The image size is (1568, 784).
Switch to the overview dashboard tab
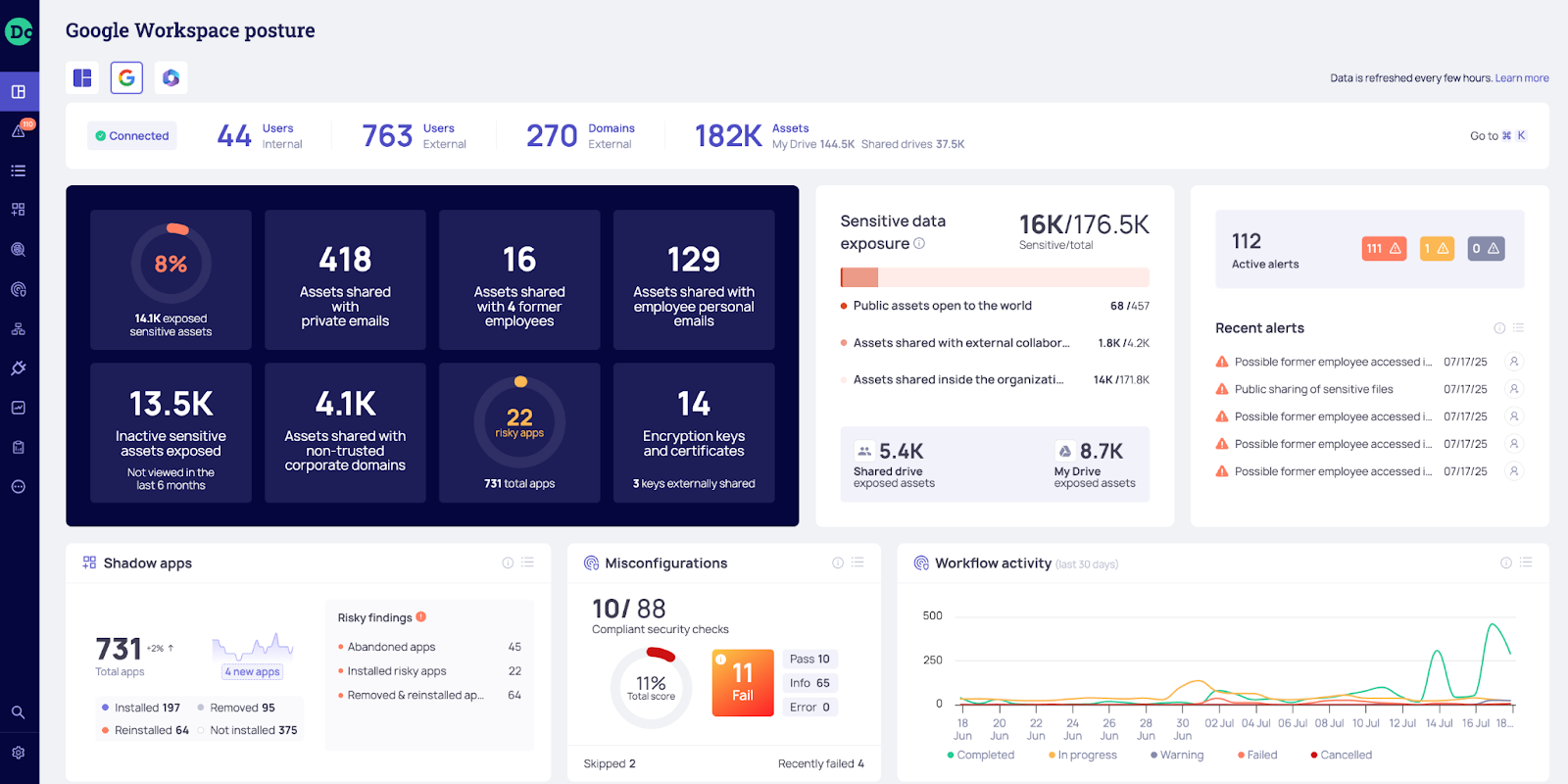coord(82,77)
